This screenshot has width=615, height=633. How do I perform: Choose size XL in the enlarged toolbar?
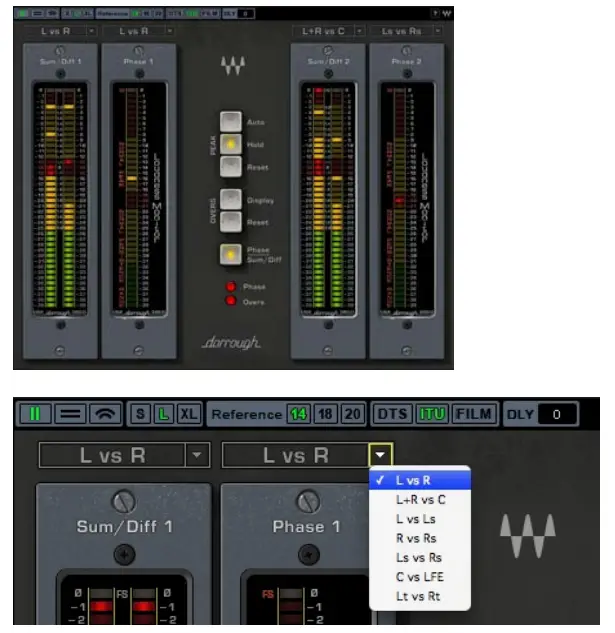[x=188, y=414]
